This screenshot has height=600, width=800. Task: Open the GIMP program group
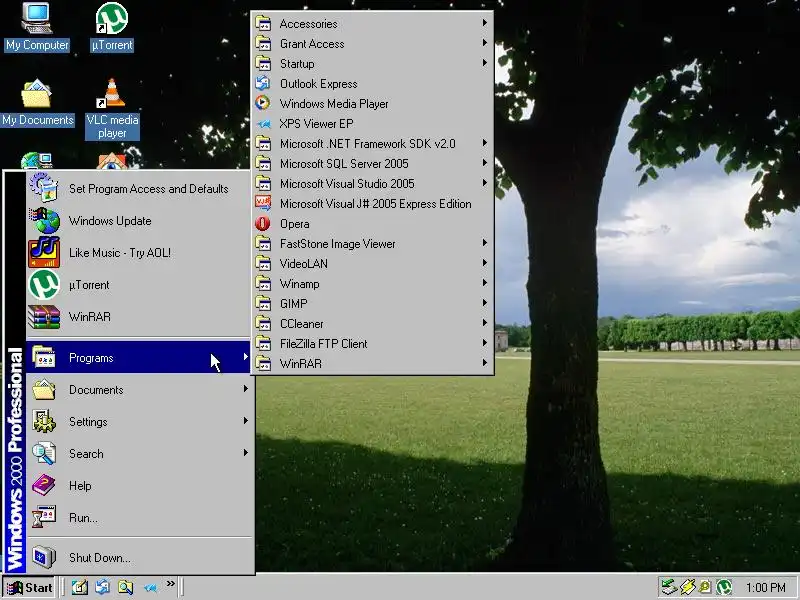coord(372,303)
